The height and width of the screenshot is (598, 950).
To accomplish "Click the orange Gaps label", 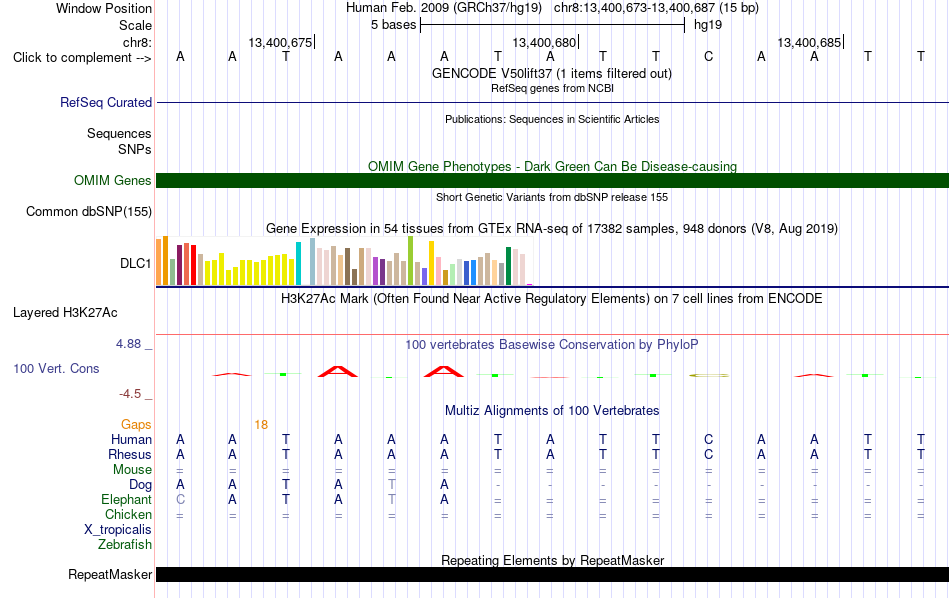I will click(x=136, y=425).
